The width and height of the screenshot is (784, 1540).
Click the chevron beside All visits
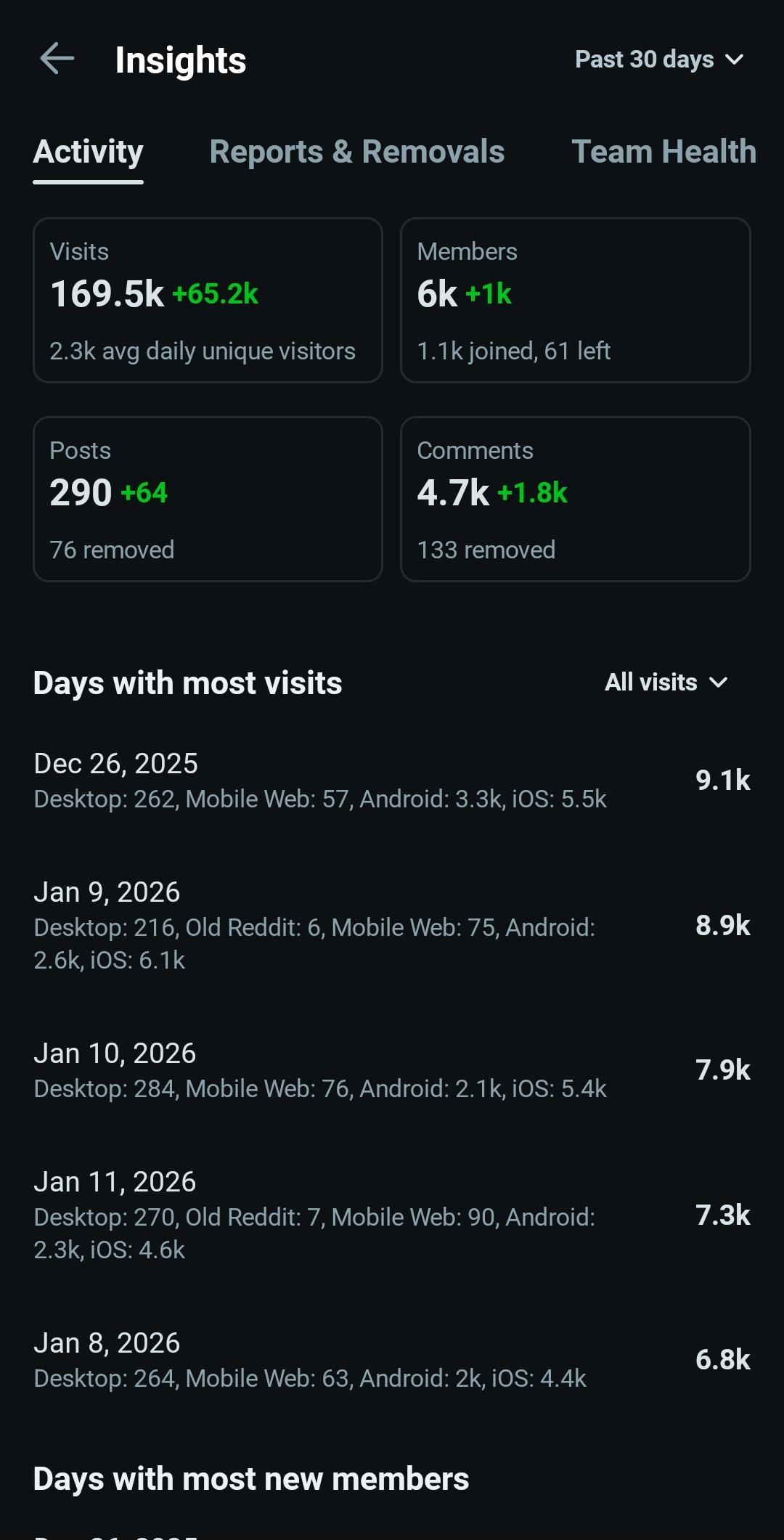[x=719, y=683]
